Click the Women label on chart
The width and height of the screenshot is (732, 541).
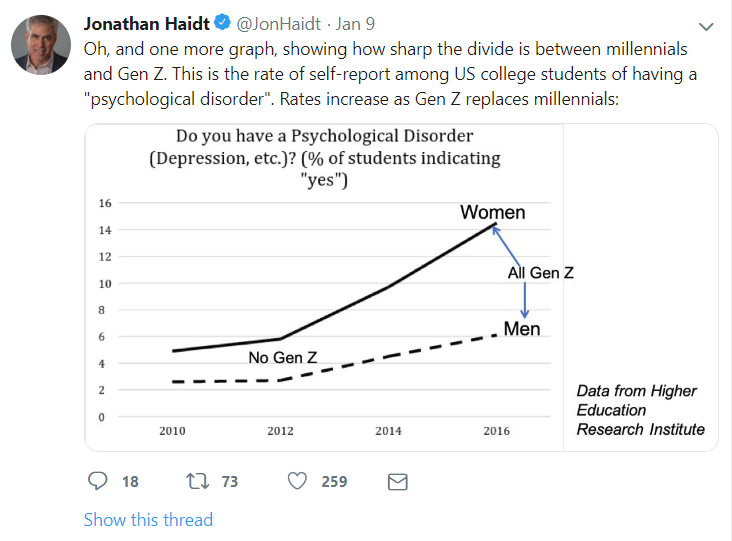coord(492,212)
